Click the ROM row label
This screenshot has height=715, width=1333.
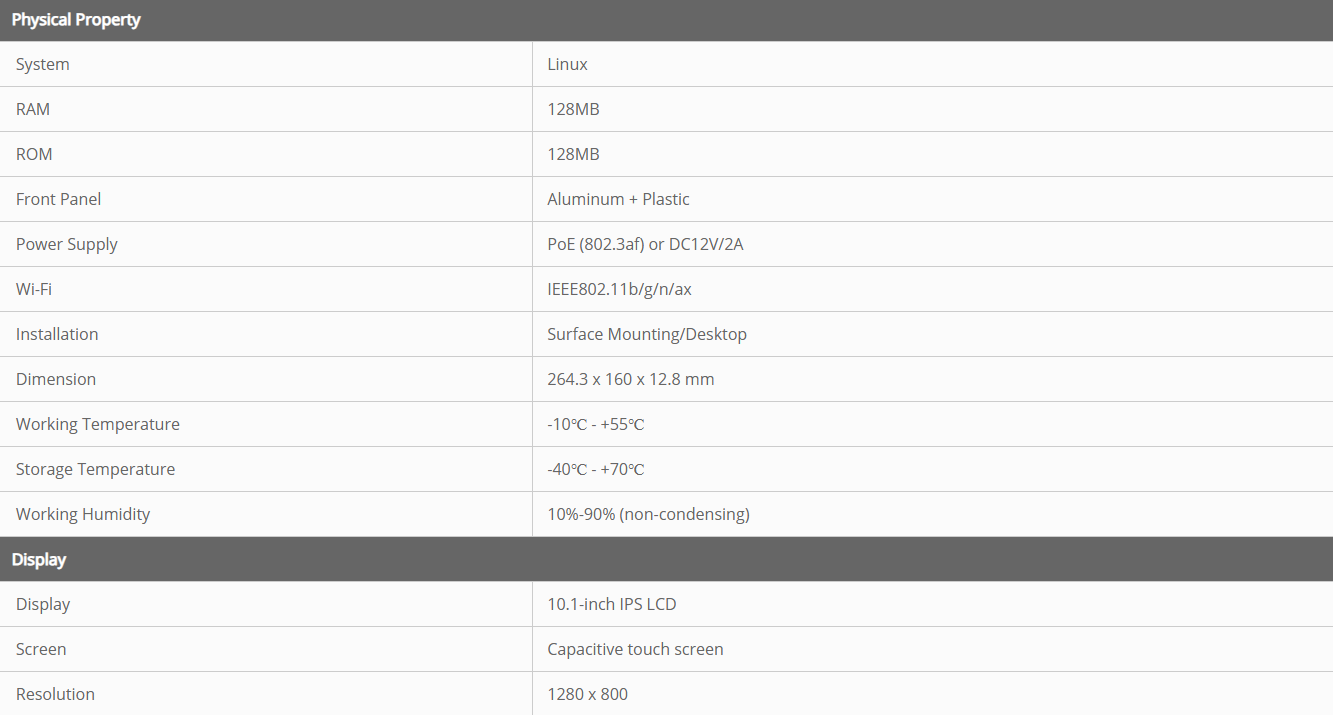tap(34, 155)
